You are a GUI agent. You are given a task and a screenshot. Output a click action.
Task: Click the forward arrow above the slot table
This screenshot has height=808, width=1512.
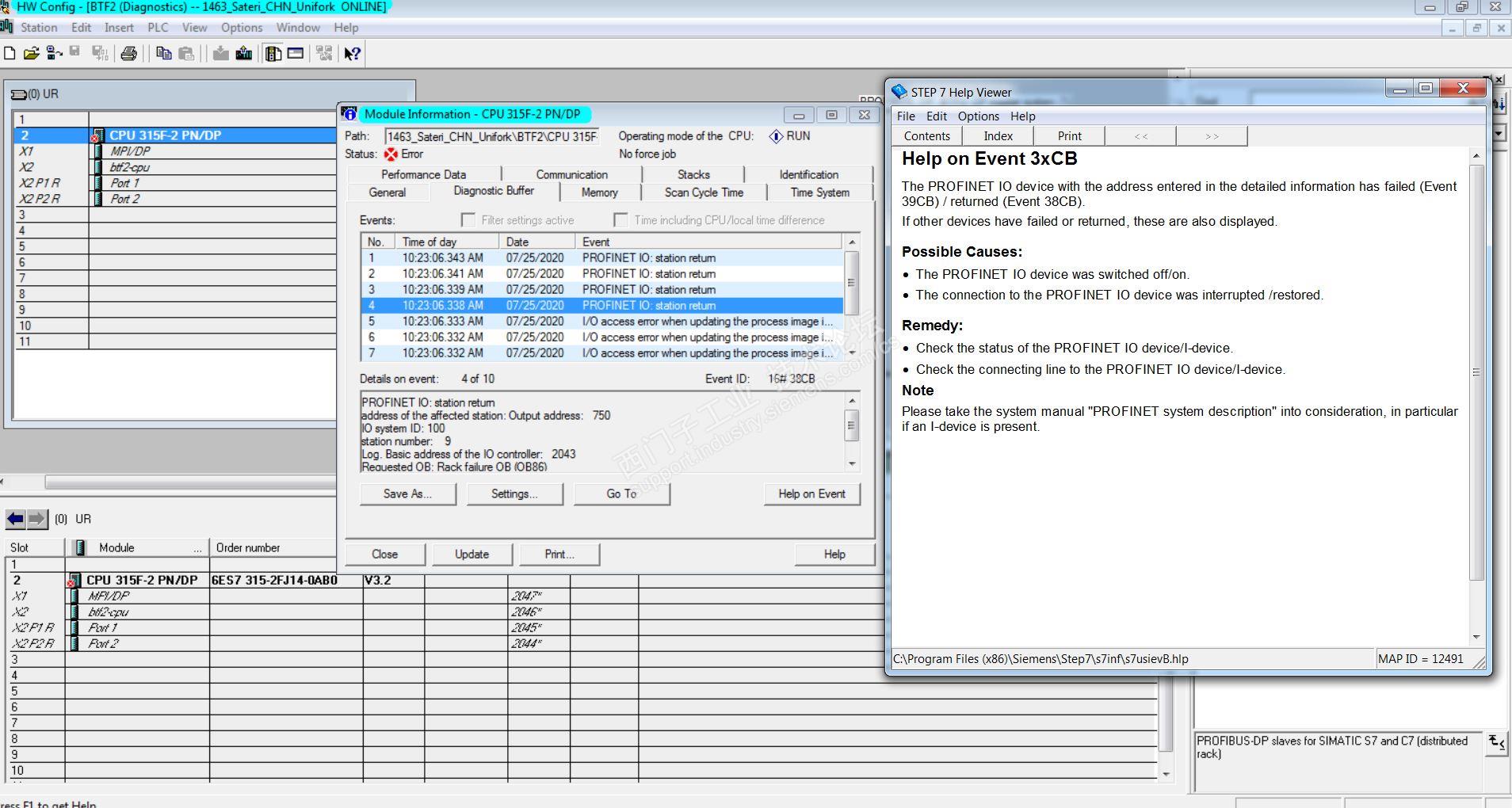click(x=37, y=519)
